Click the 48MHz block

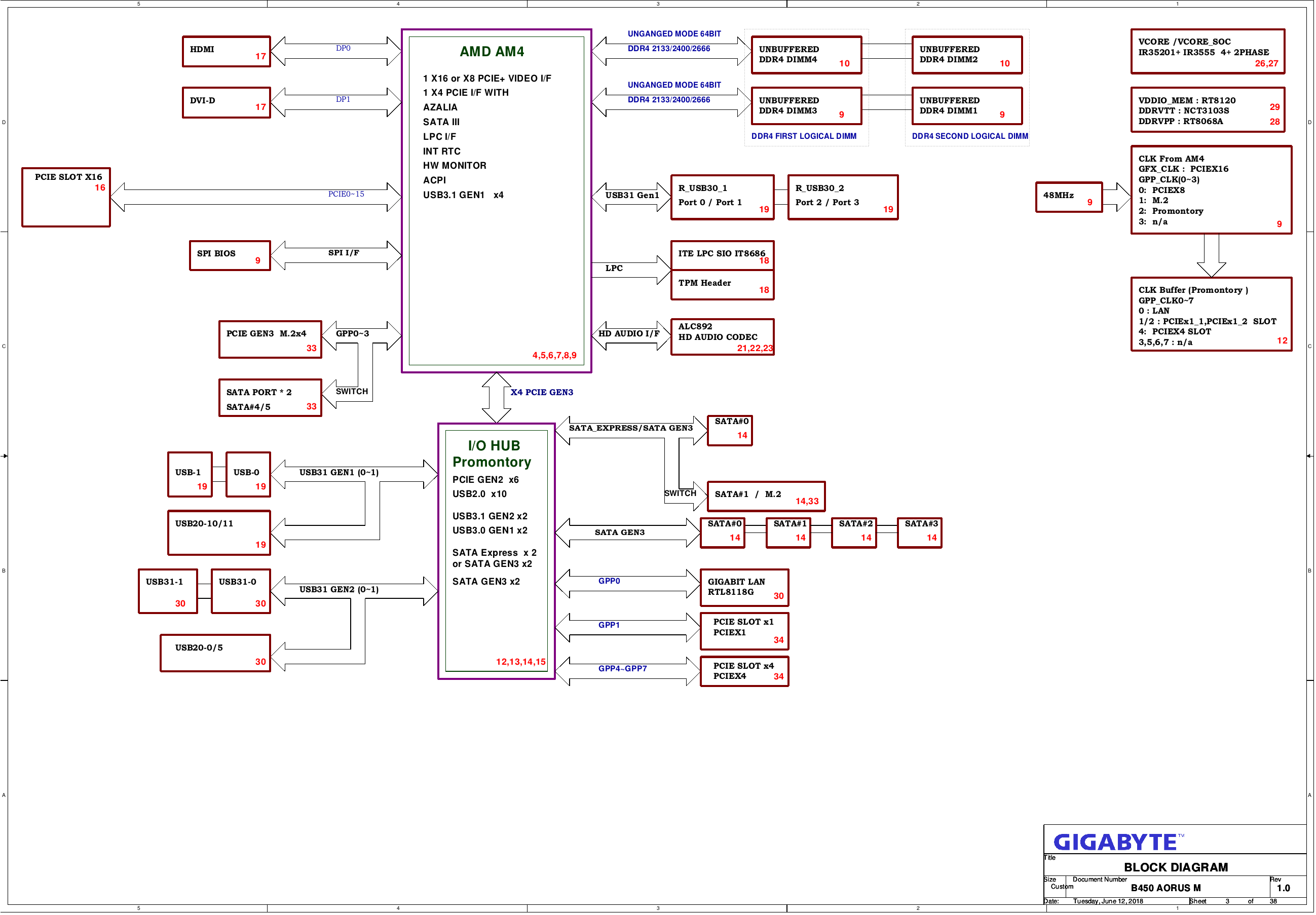(x=1069, y=197)
